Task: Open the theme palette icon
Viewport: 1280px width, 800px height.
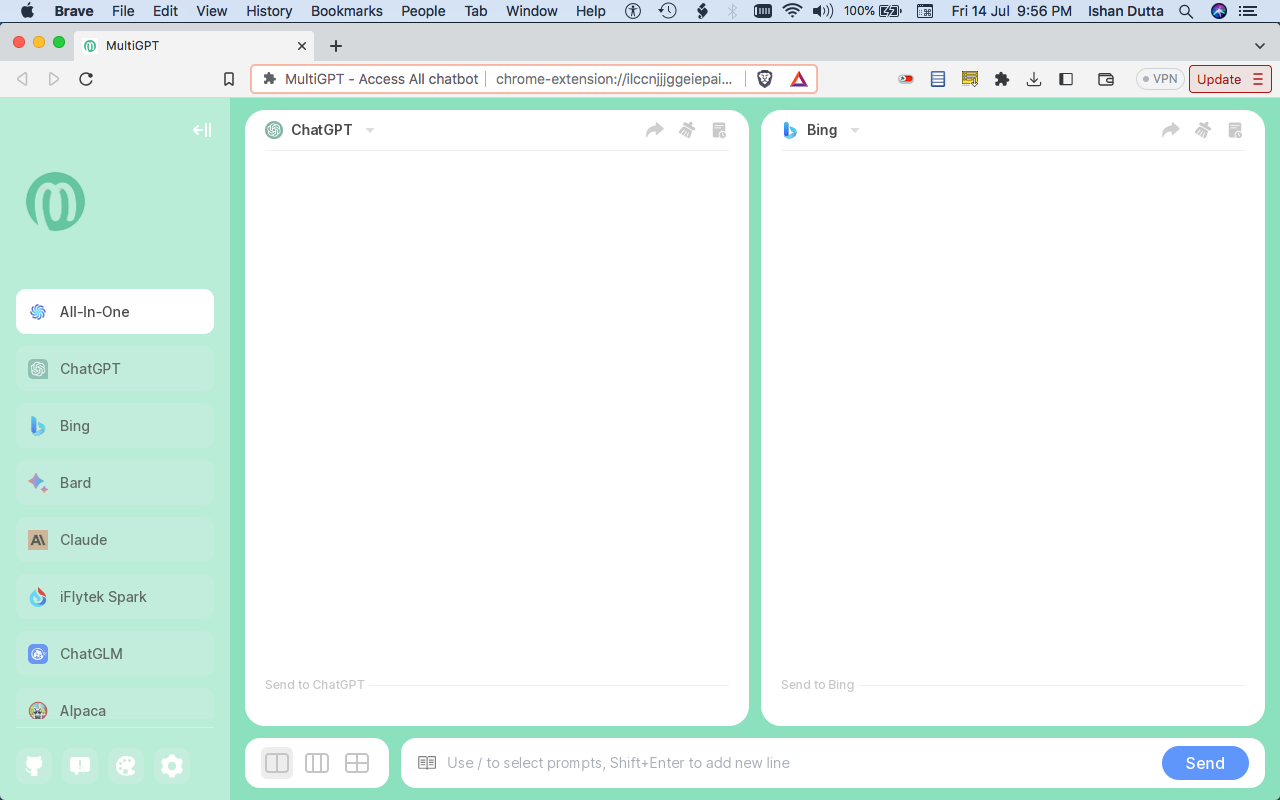Action: click(126, 766)
